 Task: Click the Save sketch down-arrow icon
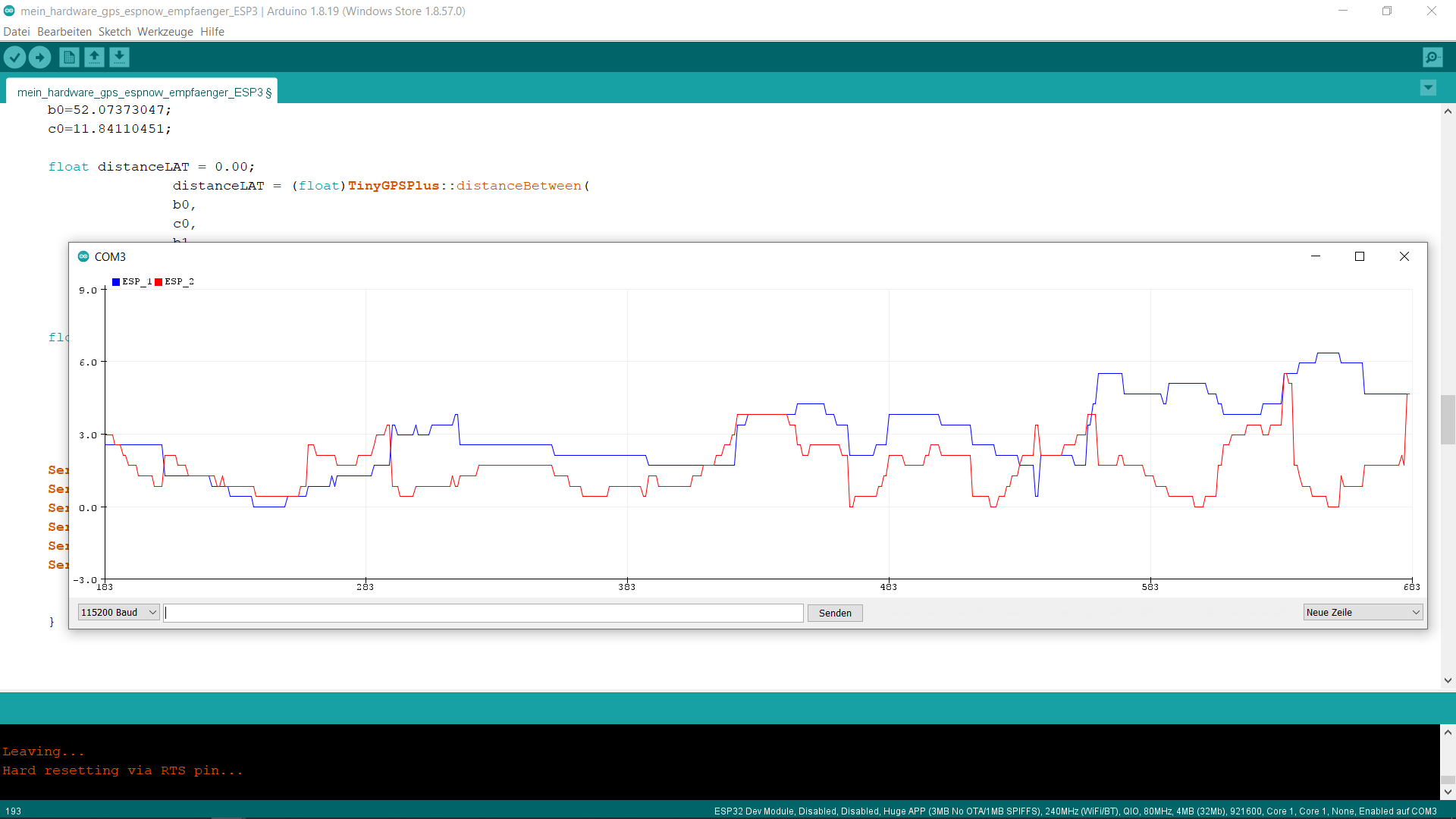pyautogui.click(x=119, y=57)
